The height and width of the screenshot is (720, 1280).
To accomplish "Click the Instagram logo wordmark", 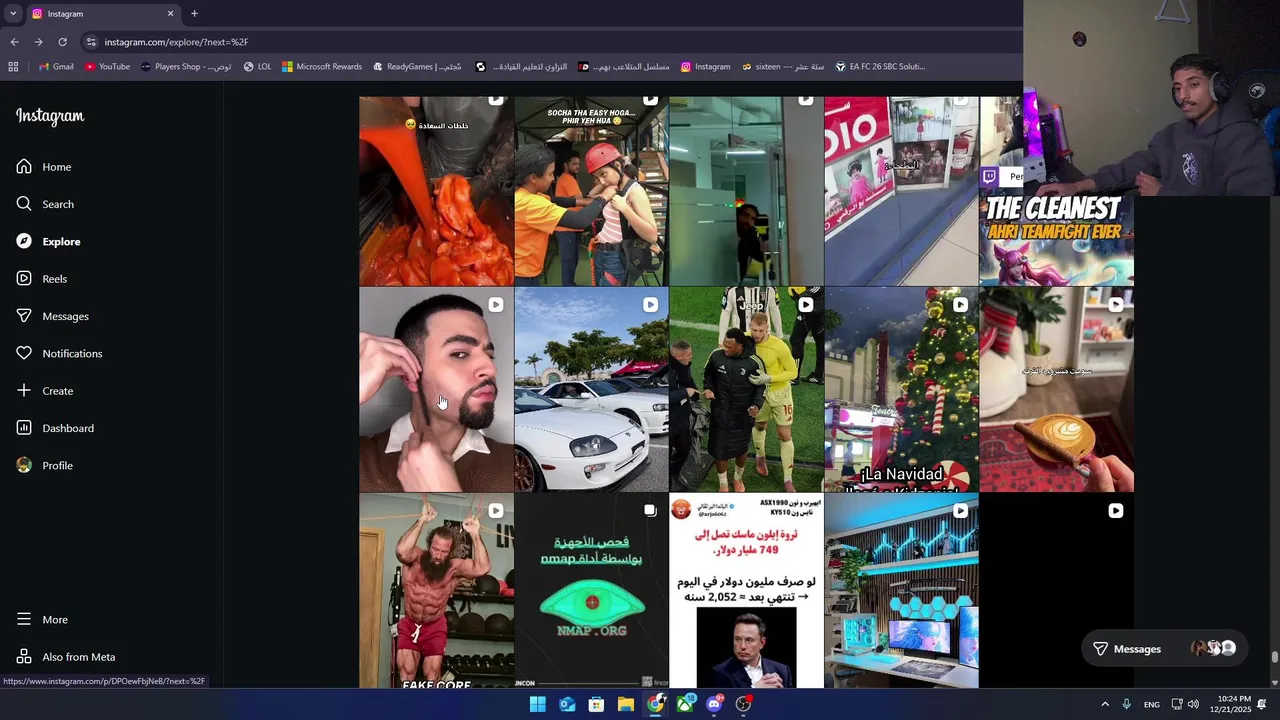I will click(x=50, y=116).
